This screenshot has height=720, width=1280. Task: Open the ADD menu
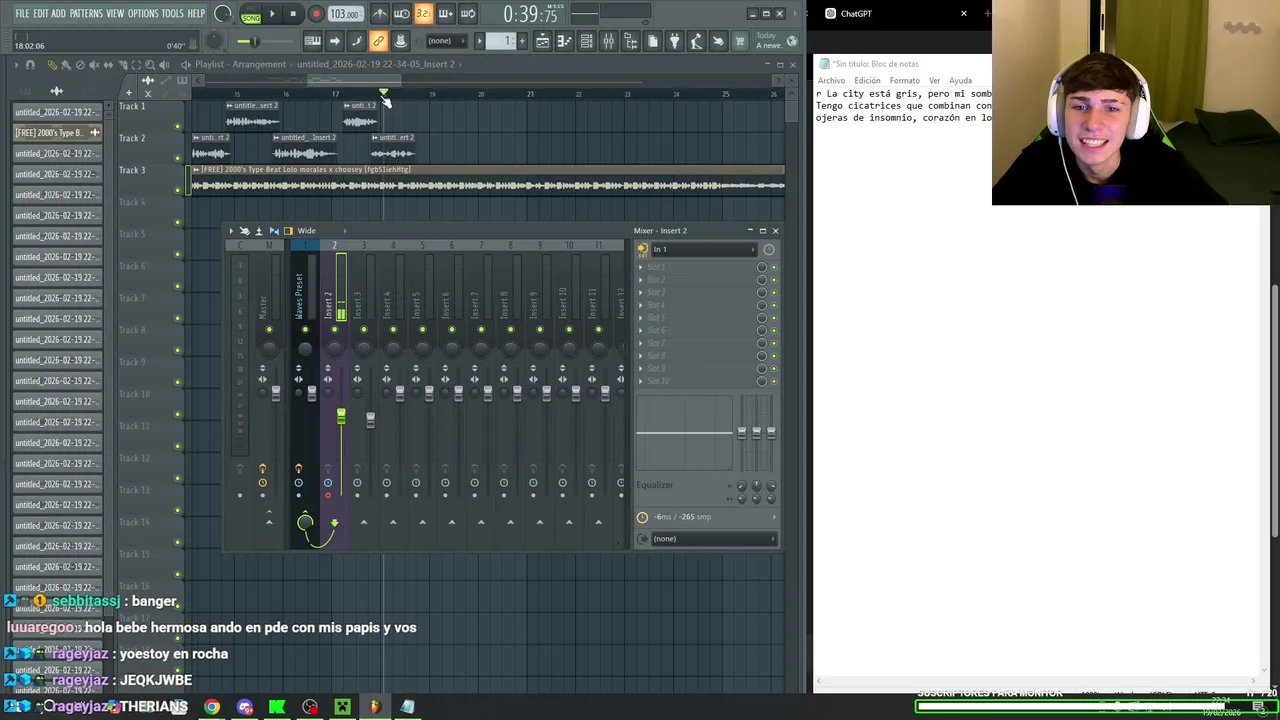coord(59,14)
